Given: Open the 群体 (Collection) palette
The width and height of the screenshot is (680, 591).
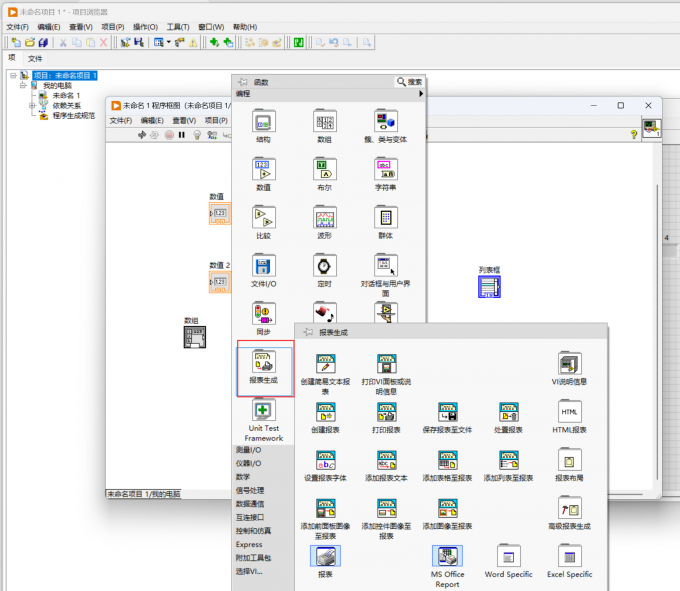Looking at the screenshot, I should 386,217.
